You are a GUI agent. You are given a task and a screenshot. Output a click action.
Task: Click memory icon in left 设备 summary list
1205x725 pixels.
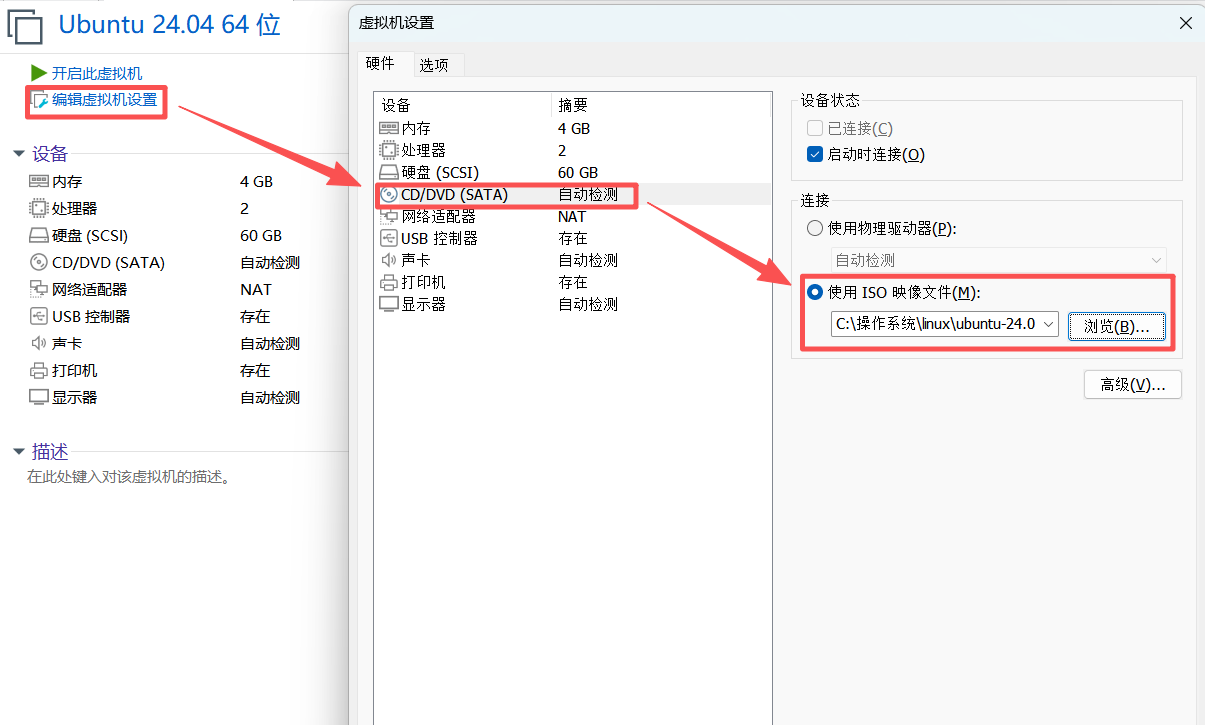coord(39,182)
